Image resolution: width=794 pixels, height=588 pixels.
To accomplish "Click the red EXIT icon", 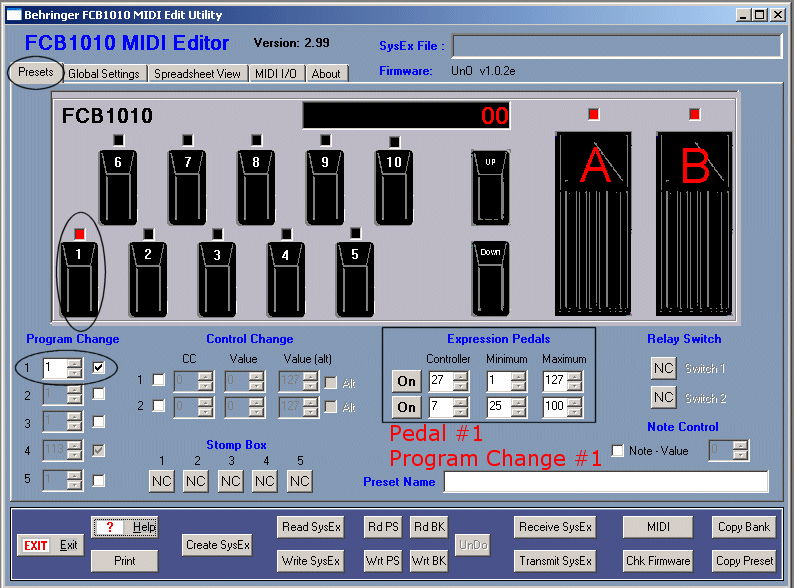I will point(35,545).
